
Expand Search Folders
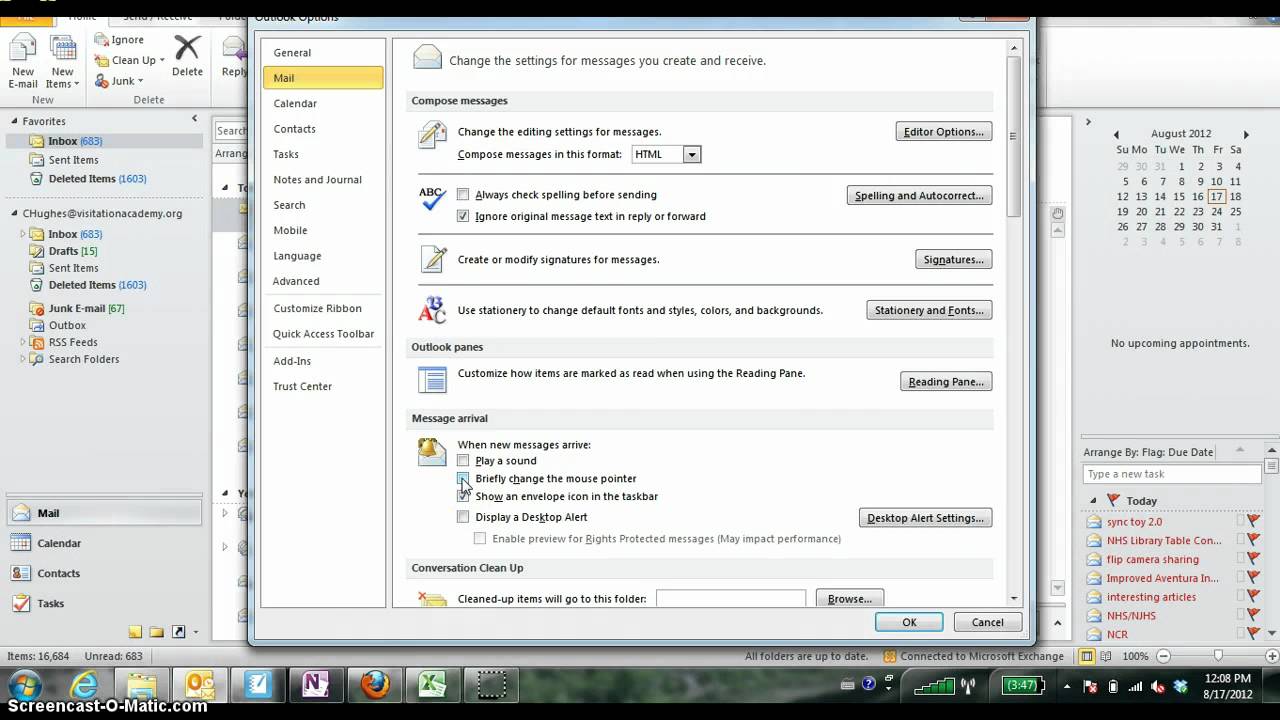[x=24, y=359]
